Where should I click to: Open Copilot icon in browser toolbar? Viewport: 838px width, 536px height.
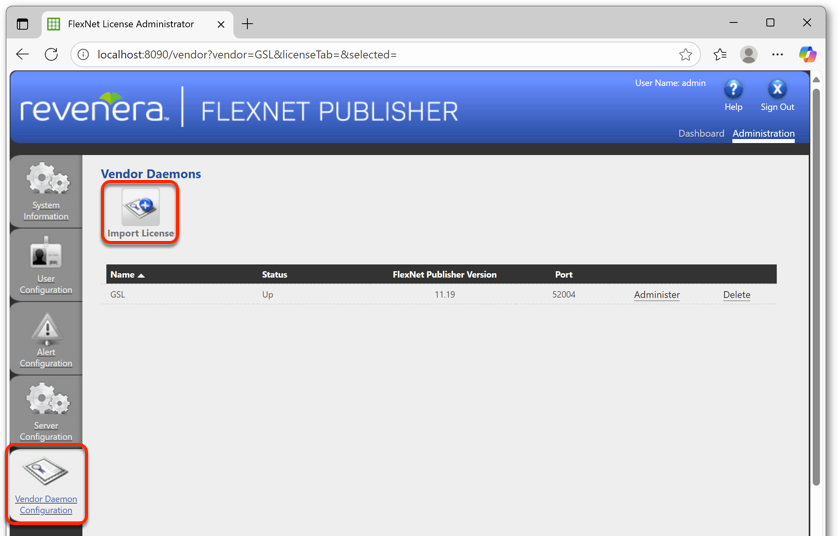808,54
